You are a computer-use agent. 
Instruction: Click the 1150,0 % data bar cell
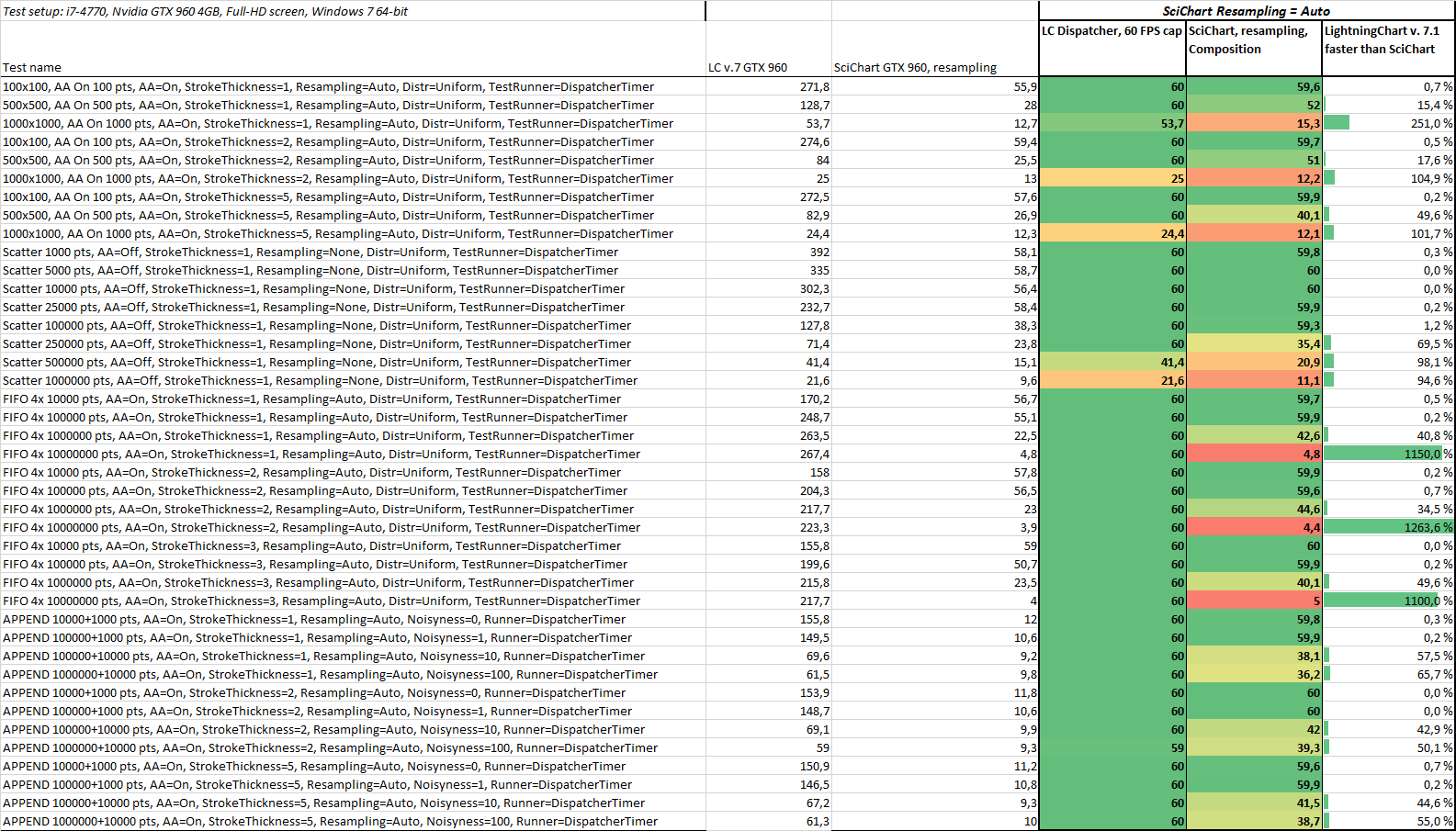(x=1388, y=454)
